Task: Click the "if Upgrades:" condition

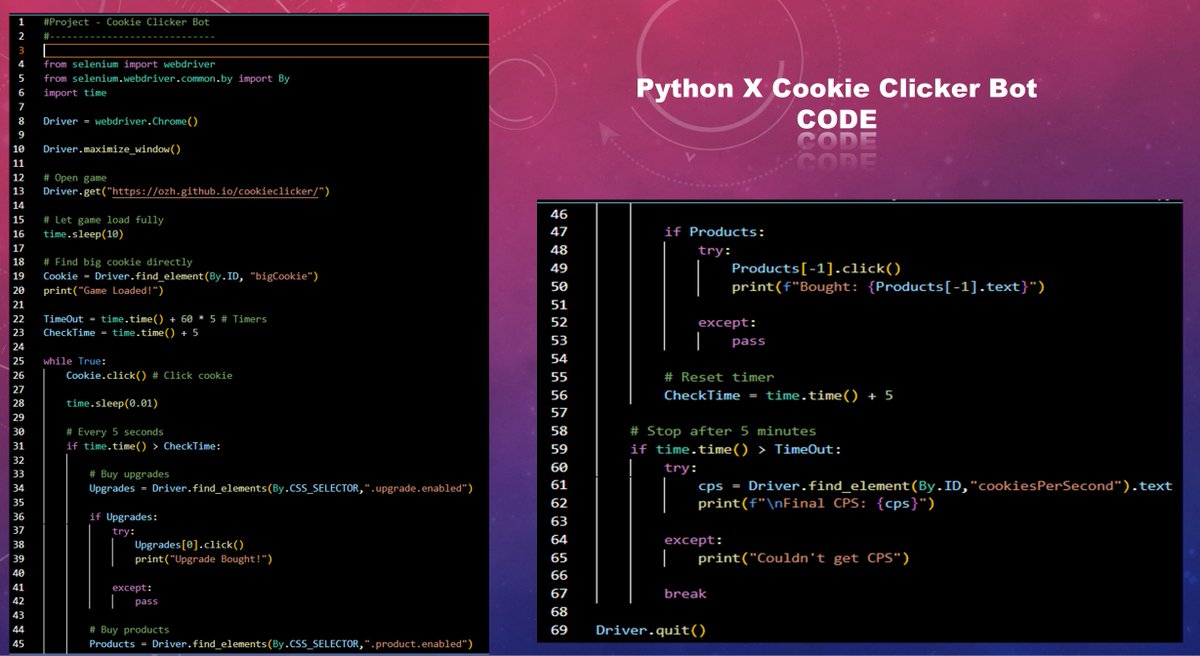Action: coord(123,517)
